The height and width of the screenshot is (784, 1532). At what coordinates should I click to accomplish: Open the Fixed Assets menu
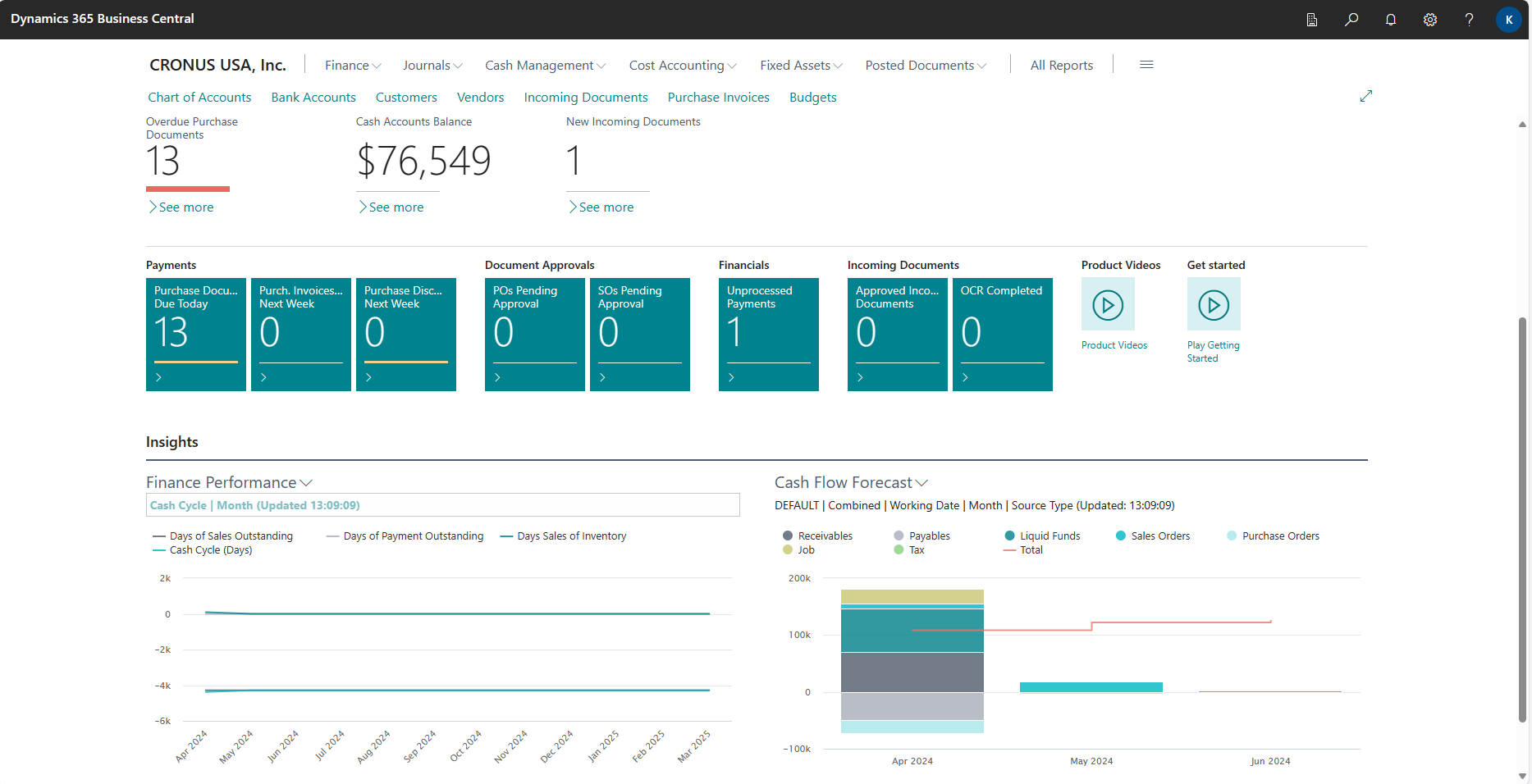click(x=800, y=65)
